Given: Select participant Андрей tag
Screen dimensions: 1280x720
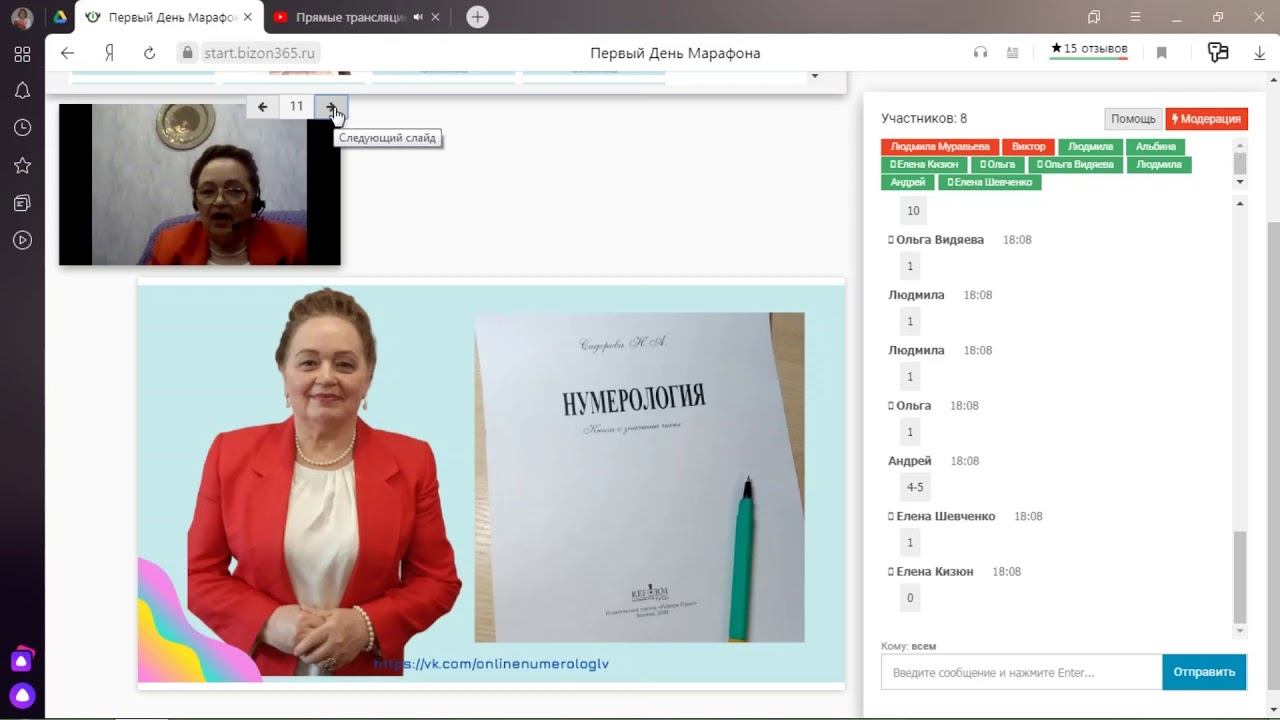Looking at the screenshot, I should (x=908, y=183).
